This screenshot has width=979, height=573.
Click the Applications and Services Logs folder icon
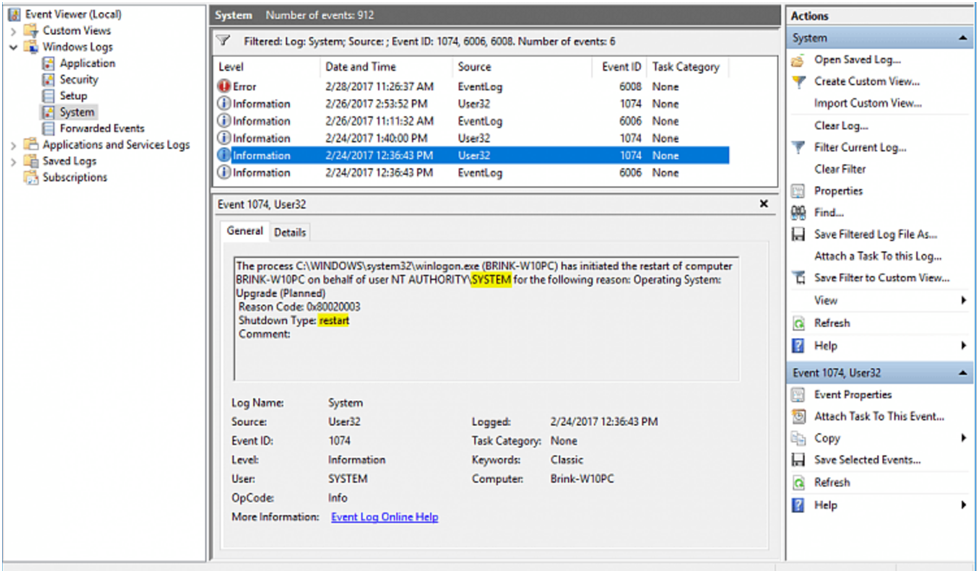click(x=31, y=144)
